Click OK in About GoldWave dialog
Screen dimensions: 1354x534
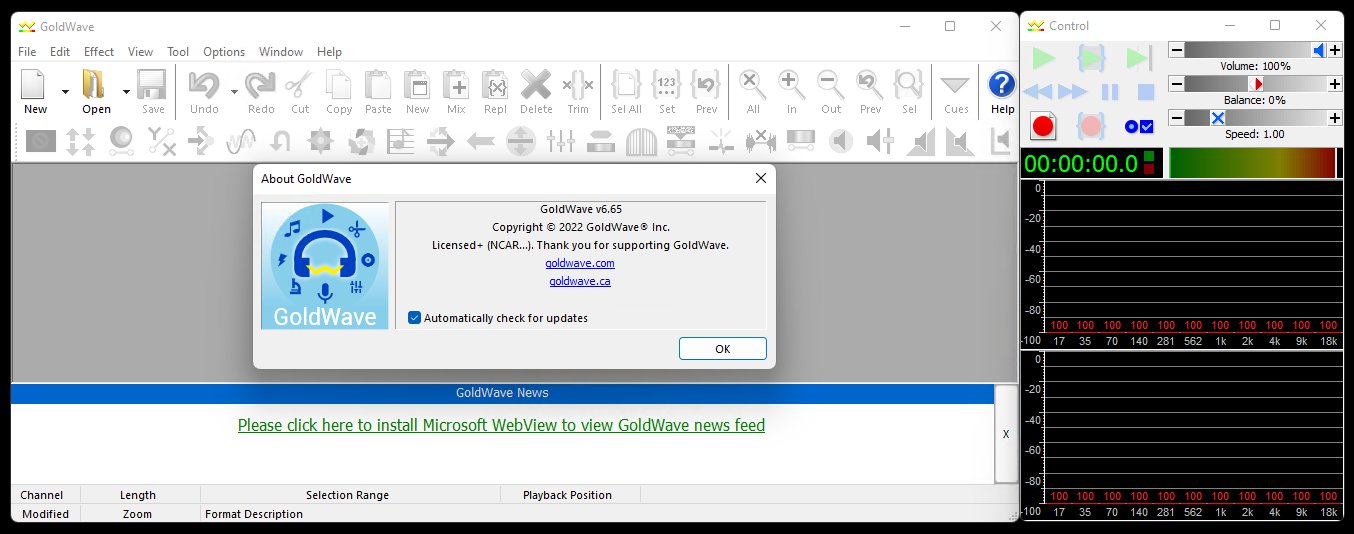click(723, 349)
